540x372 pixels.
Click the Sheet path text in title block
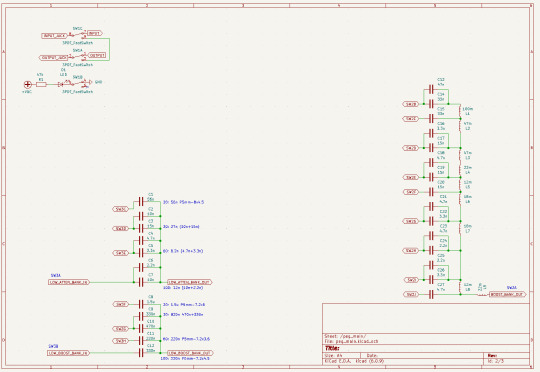pos(345,336)
